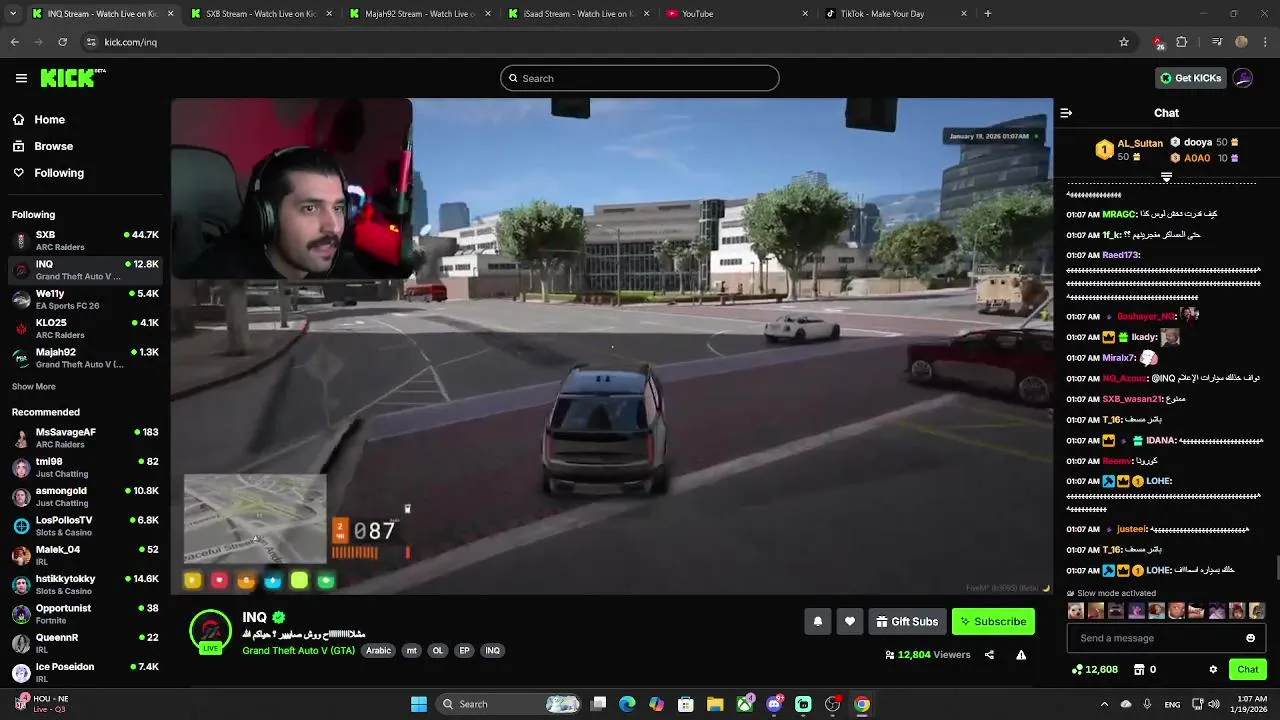Open Windows Start menu
The height and width of the screenshot is (720, 1280).
click(x=419, y=704)
